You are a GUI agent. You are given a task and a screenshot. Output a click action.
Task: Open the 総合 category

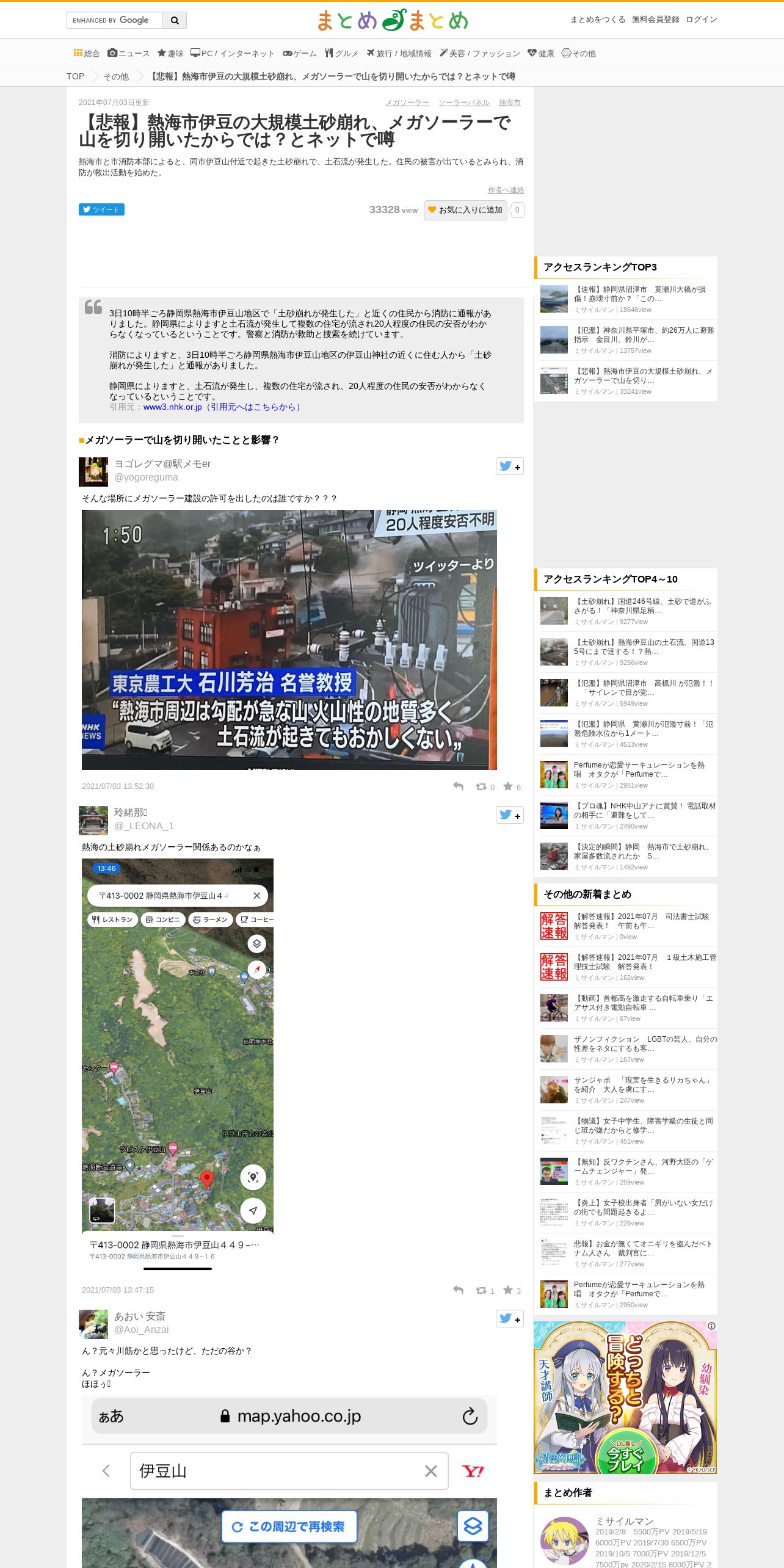point(87,53)
